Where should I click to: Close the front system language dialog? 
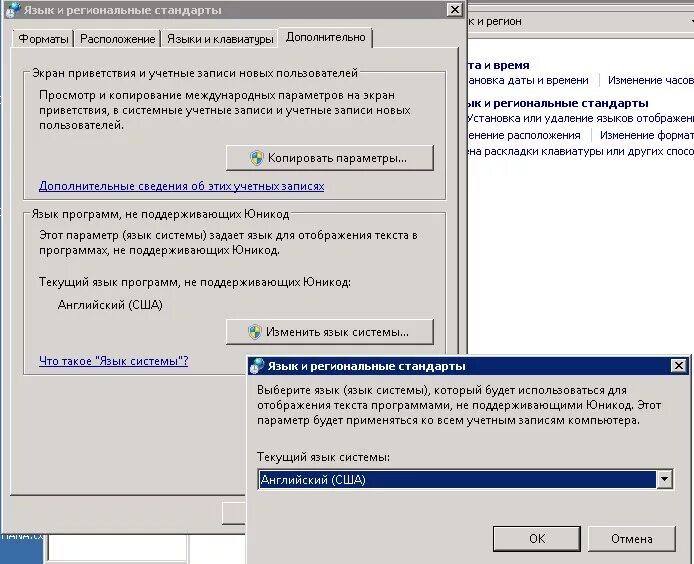click(x=679, y=366)
